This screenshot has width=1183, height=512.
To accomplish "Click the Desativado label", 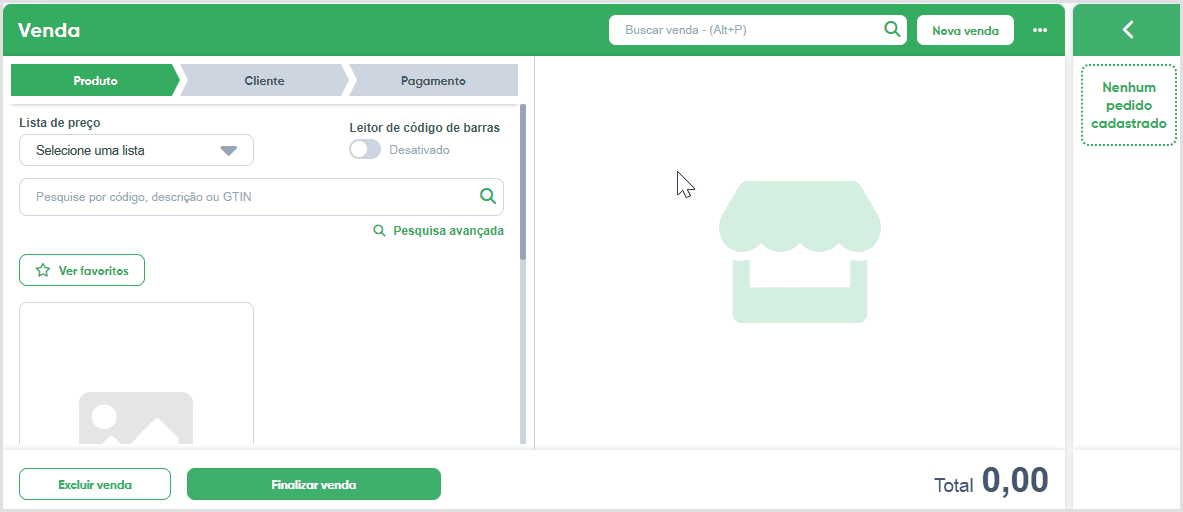I will pos(419,150).
